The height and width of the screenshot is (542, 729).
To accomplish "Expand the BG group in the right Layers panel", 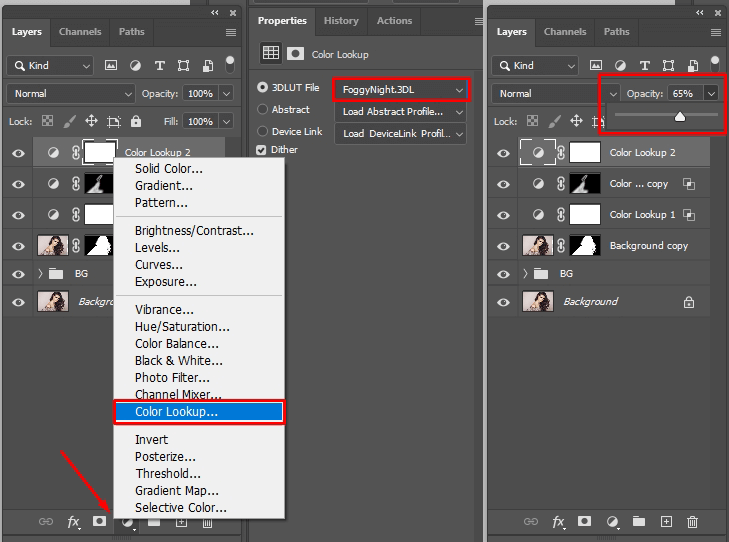I will [527, 273].
